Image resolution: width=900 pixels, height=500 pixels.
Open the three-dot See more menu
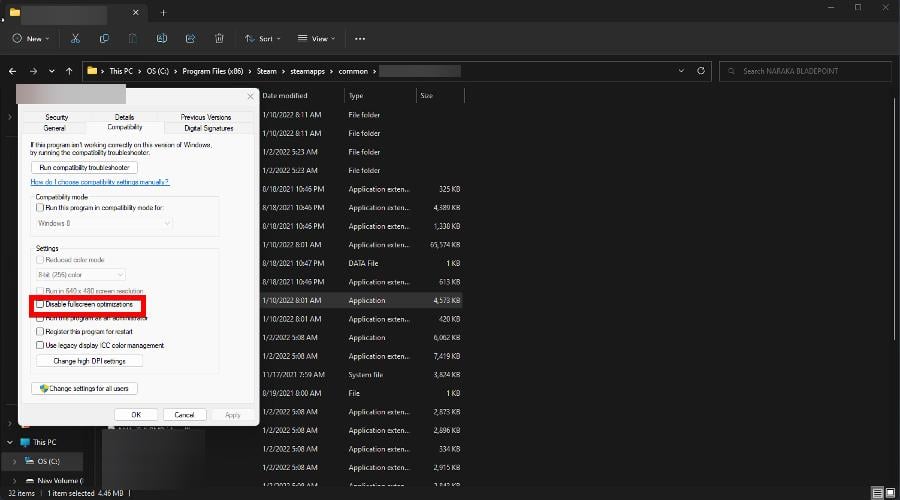coord(360,39)
